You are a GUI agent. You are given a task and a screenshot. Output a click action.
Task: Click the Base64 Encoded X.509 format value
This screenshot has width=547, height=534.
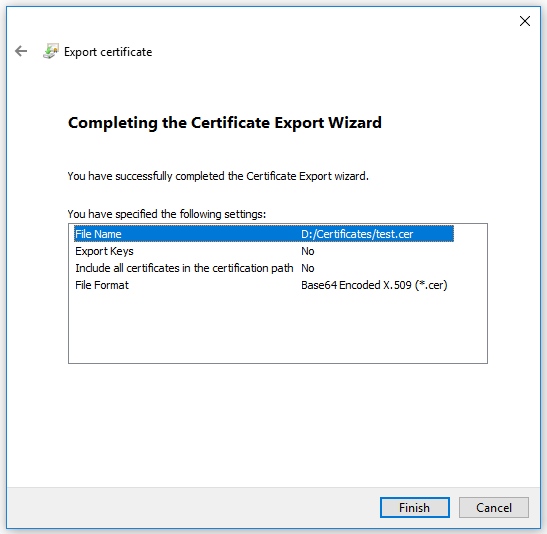pos(374,285)
